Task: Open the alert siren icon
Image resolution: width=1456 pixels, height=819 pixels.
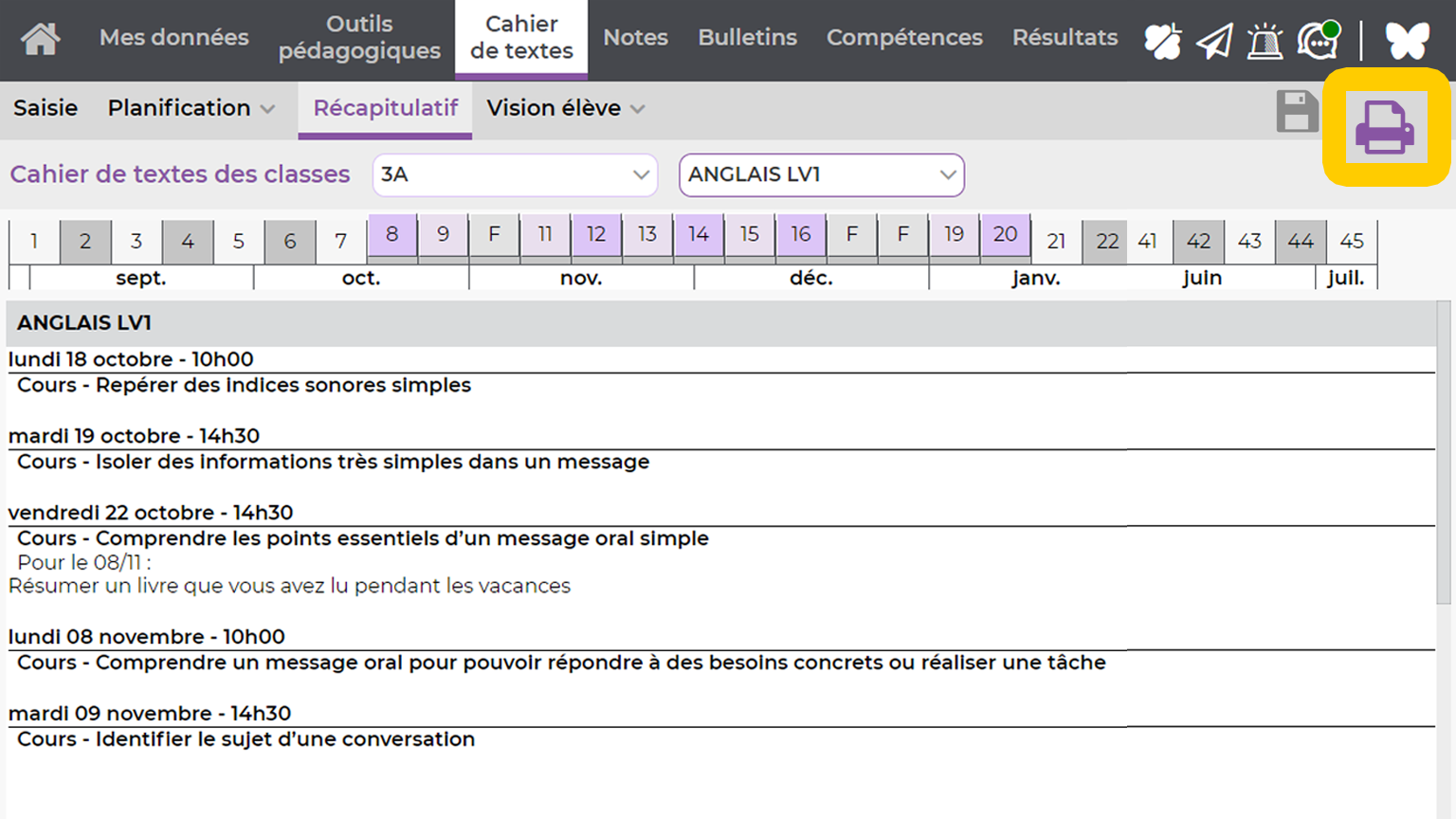Action: click(1265, 41)
